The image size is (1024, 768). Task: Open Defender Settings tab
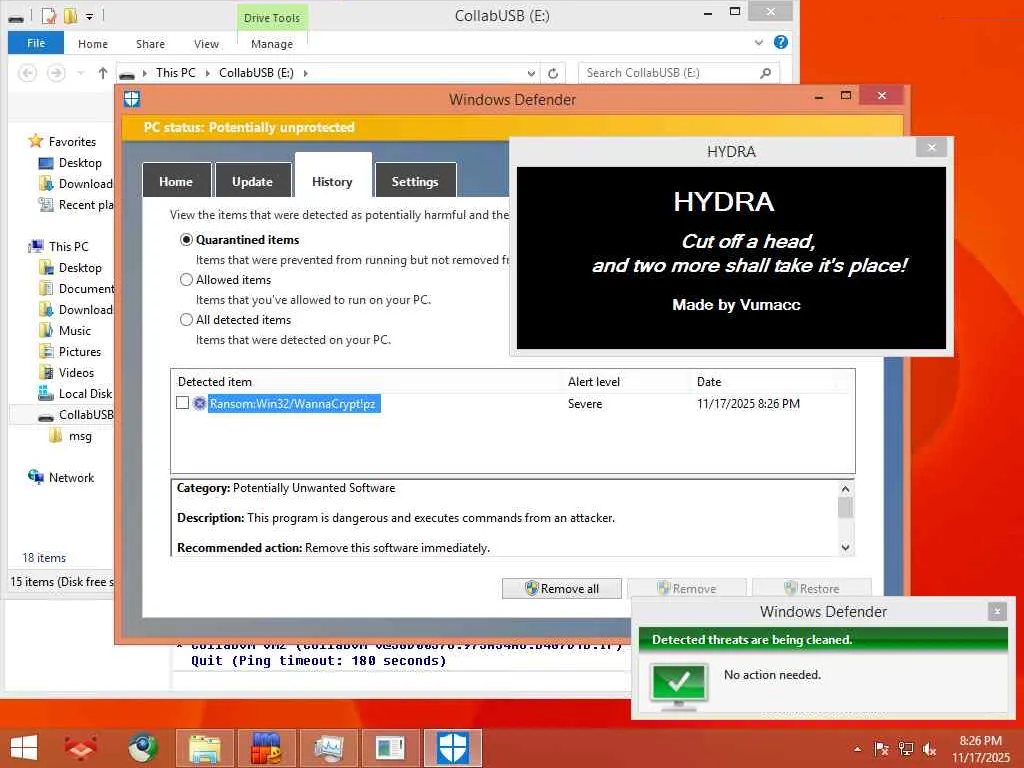click(x=415, y=181)
